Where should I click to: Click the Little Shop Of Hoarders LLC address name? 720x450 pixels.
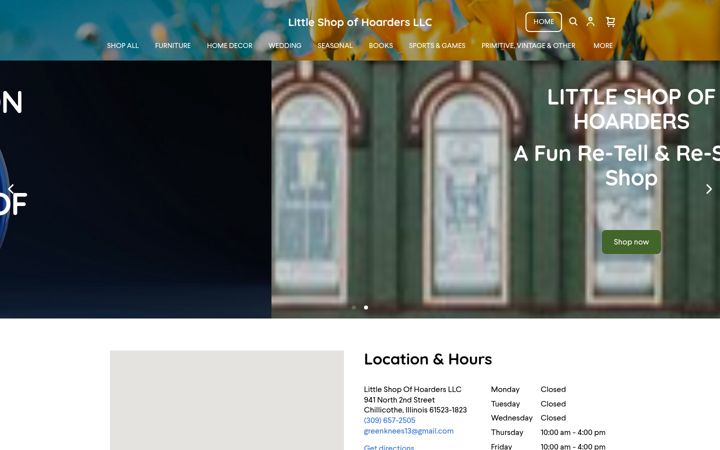coord(412,389)
